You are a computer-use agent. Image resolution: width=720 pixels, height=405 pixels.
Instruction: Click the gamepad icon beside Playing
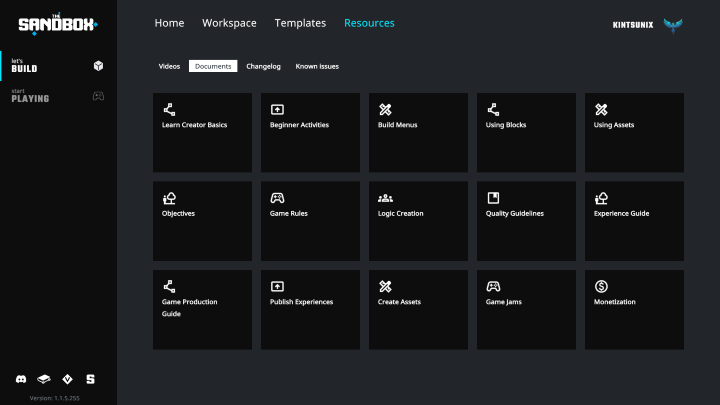(x=98, y=96)
